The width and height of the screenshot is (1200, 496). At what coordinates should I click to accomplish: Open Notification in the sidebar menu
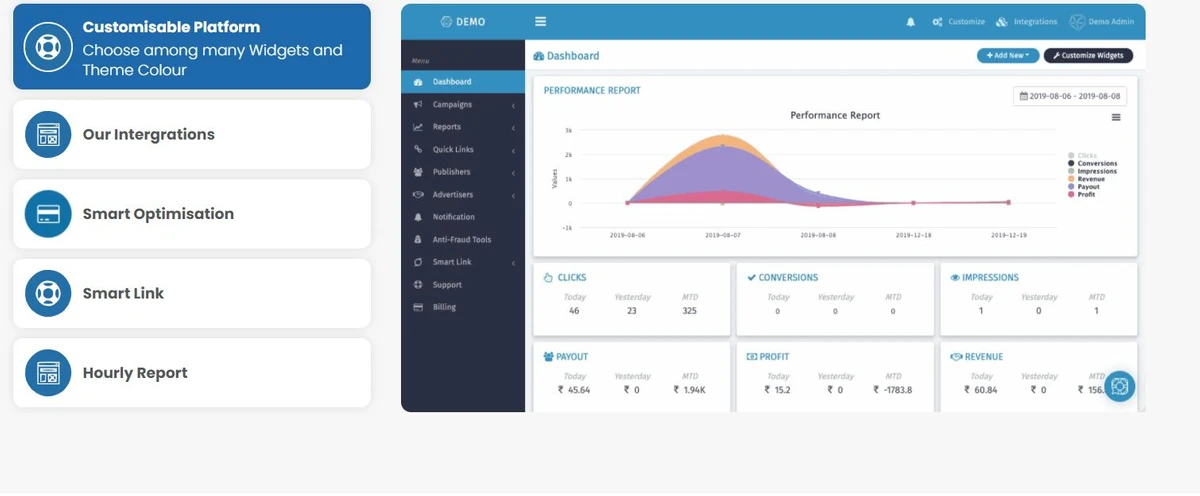(x=463, y=217)
